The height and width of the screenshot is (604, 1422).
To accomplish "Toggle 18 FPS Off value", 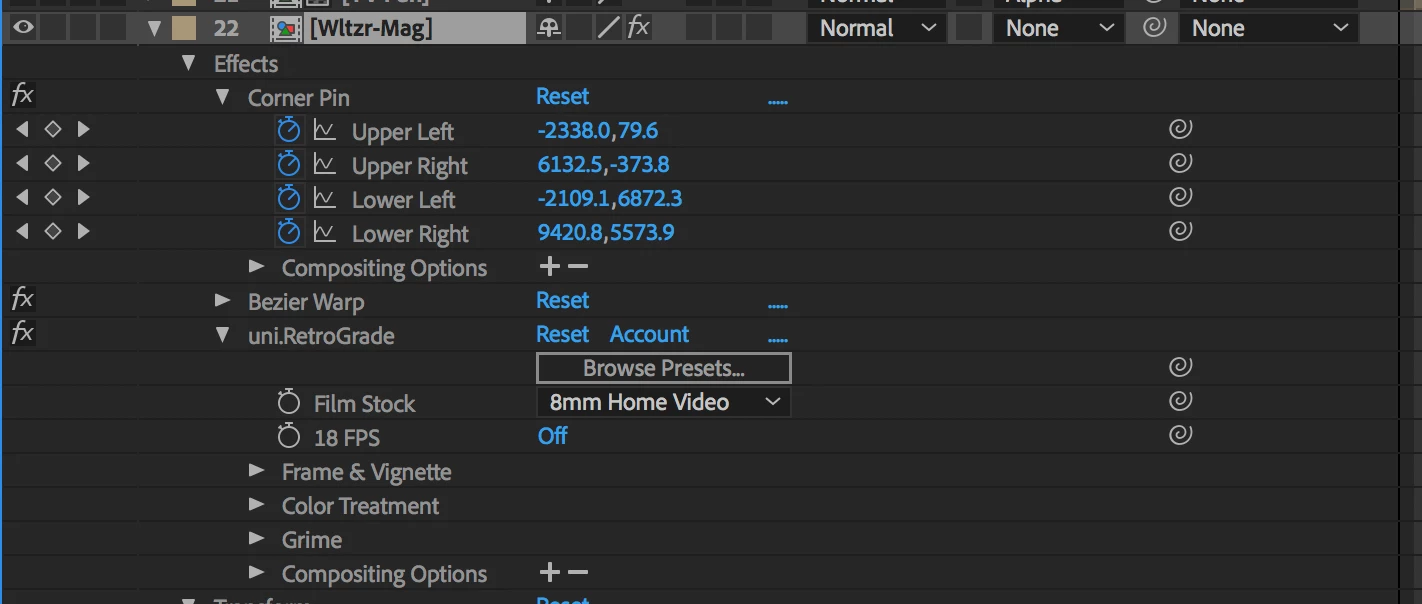I will (x=553, y=436).
